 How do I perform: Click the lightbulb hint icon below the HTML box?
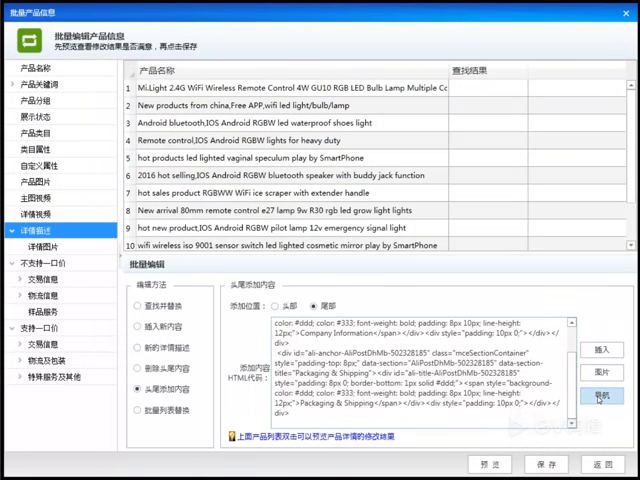[232, 436]
